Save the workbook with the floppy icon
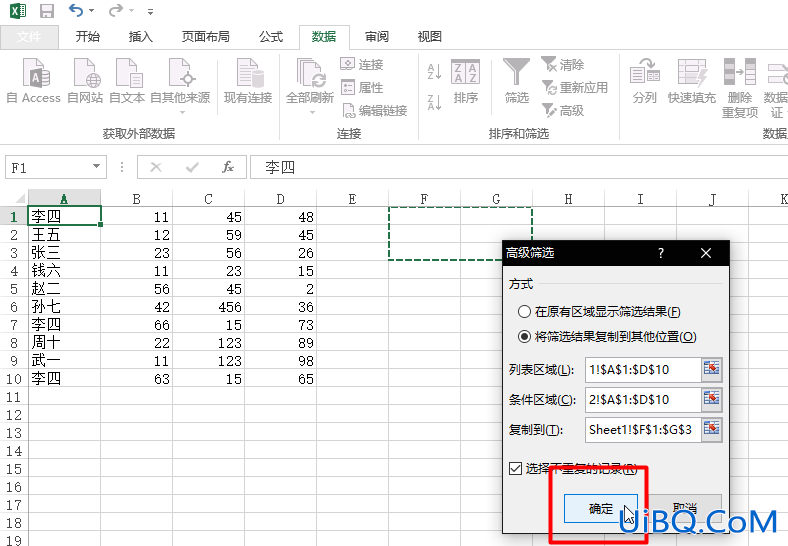The width and height of the screenshot is (788, 546). pos(47,11)
